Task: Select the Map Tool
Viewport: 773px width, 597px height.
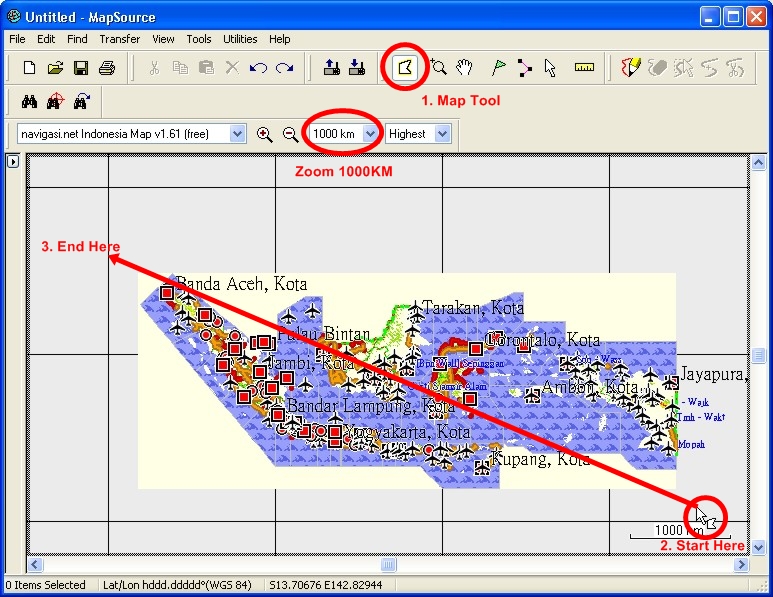Action: pos(405,68)
